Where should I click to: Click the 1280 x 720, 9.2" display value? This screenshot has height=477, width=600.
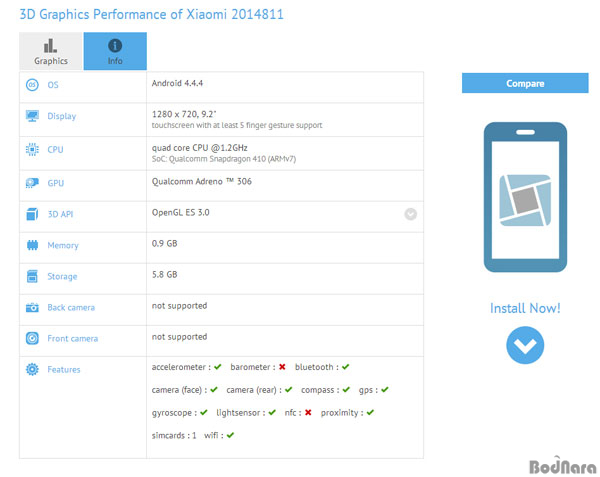point(184,114)
